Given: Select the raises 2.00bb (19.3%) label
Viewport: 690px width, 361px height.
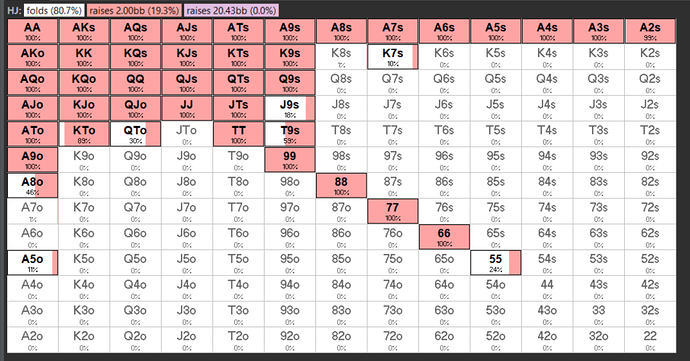Looking at the screenshot, I should pos(134,10).
